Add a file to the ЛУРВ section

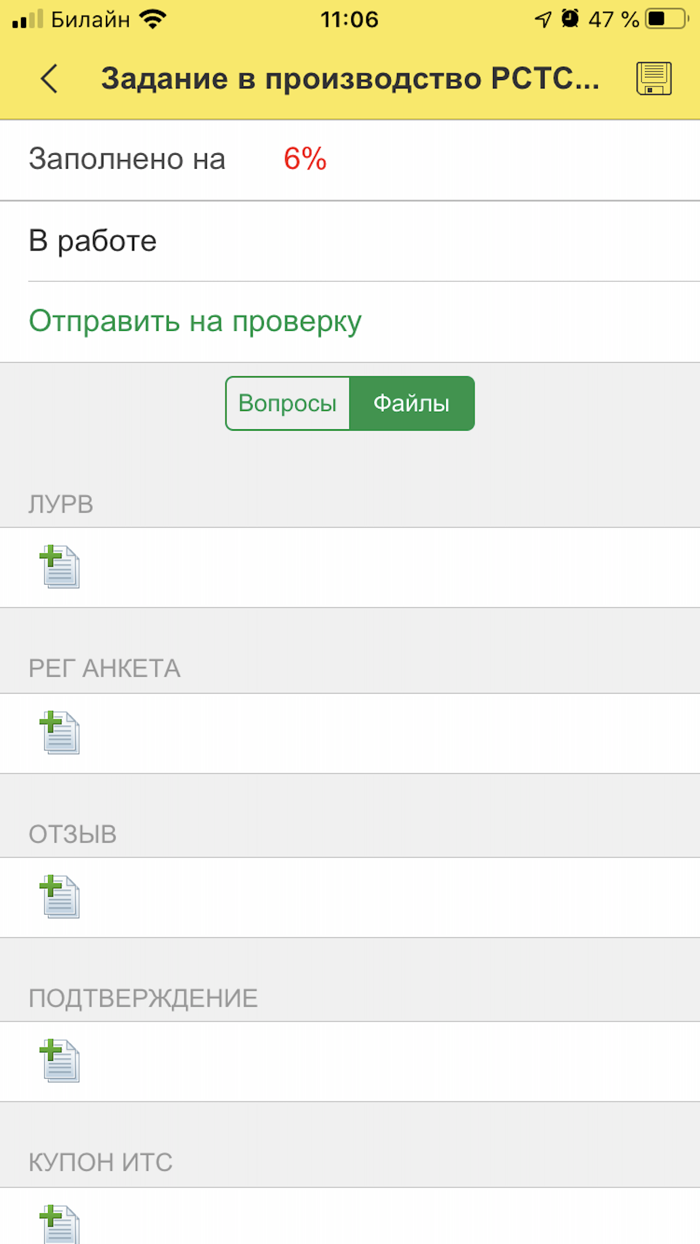click(x=60, y=567)
